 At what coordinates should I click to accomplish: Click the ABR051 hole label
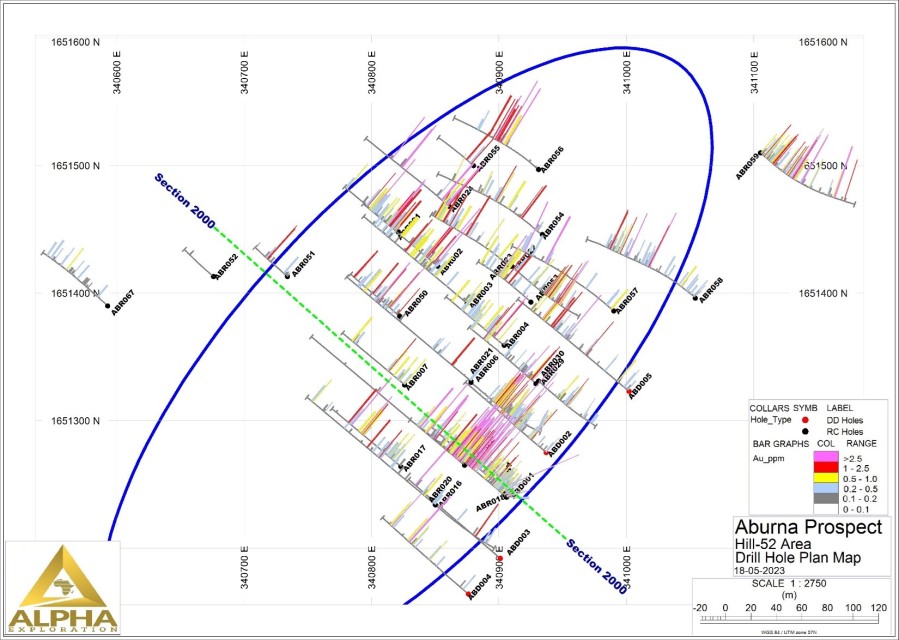click(303, 264)
